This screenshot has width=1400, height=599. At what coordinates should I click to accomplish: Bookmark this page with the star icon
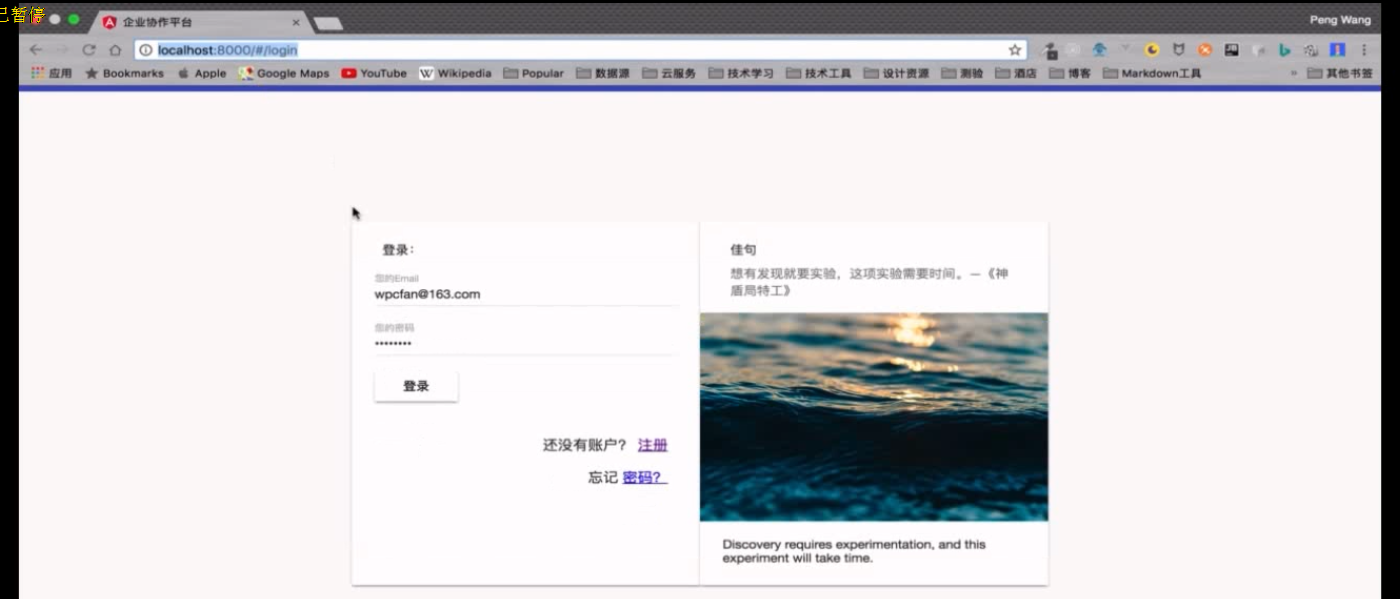pos(1014,50)
